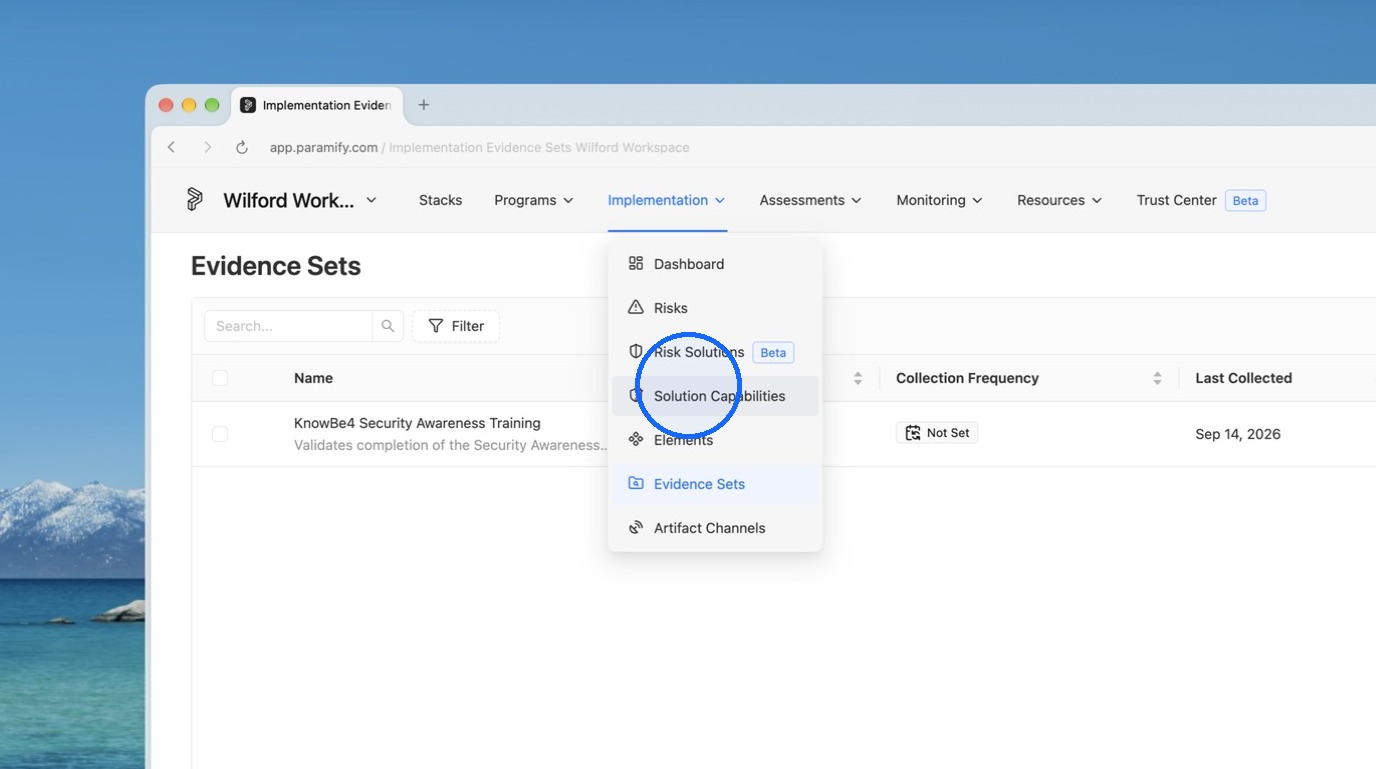This screenshot has height=769, width=1376.
Task: Open KnowBe4 Security Awareness Training evidence set
Action: 417,423
